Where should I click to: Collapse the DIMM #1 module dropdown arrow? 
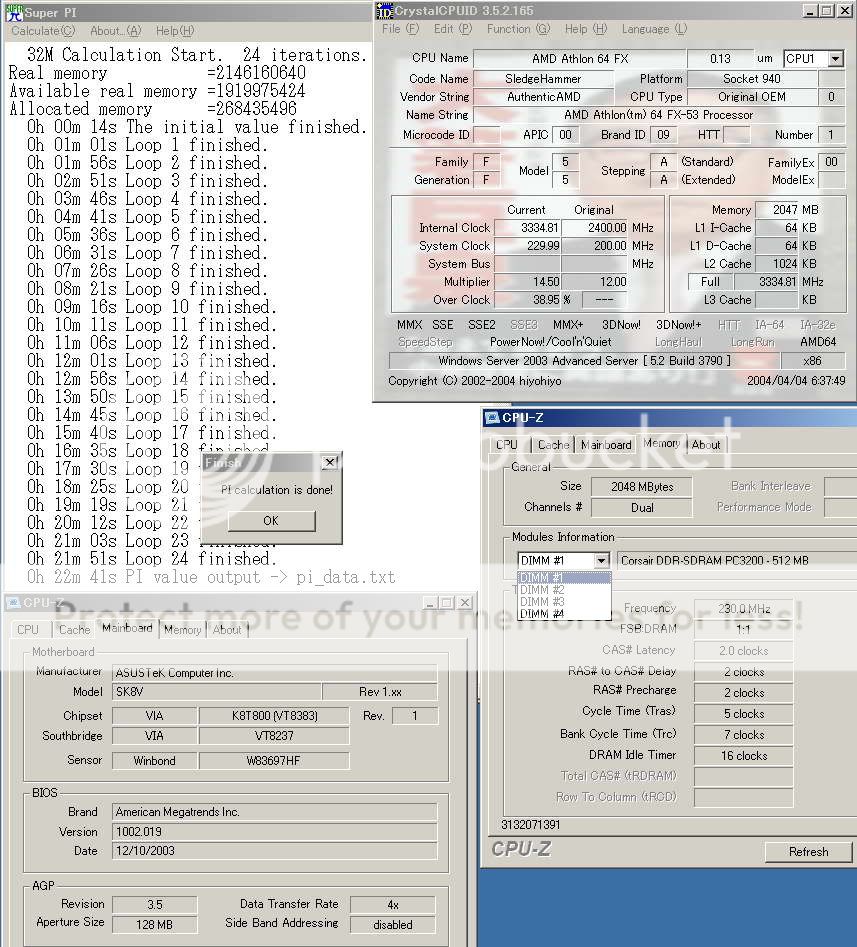click(601, 561)
